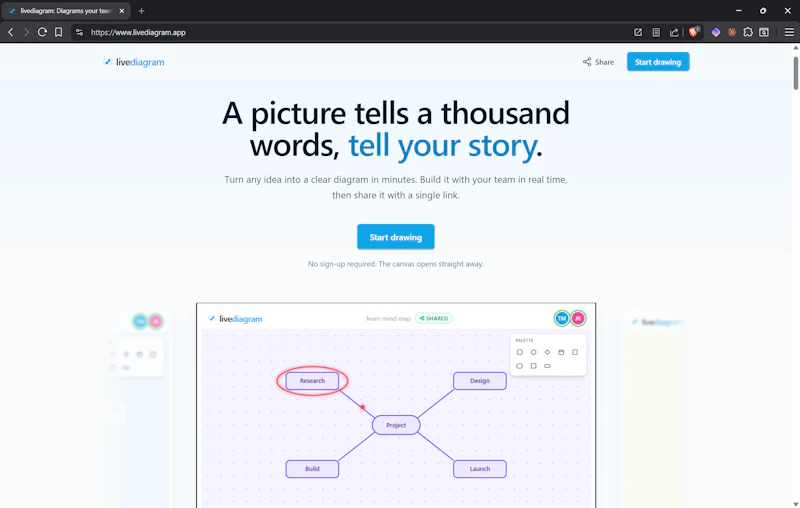This screenshot has height=508, width=800.
Task: Click Share in the page header
Action: coord(598,62)
